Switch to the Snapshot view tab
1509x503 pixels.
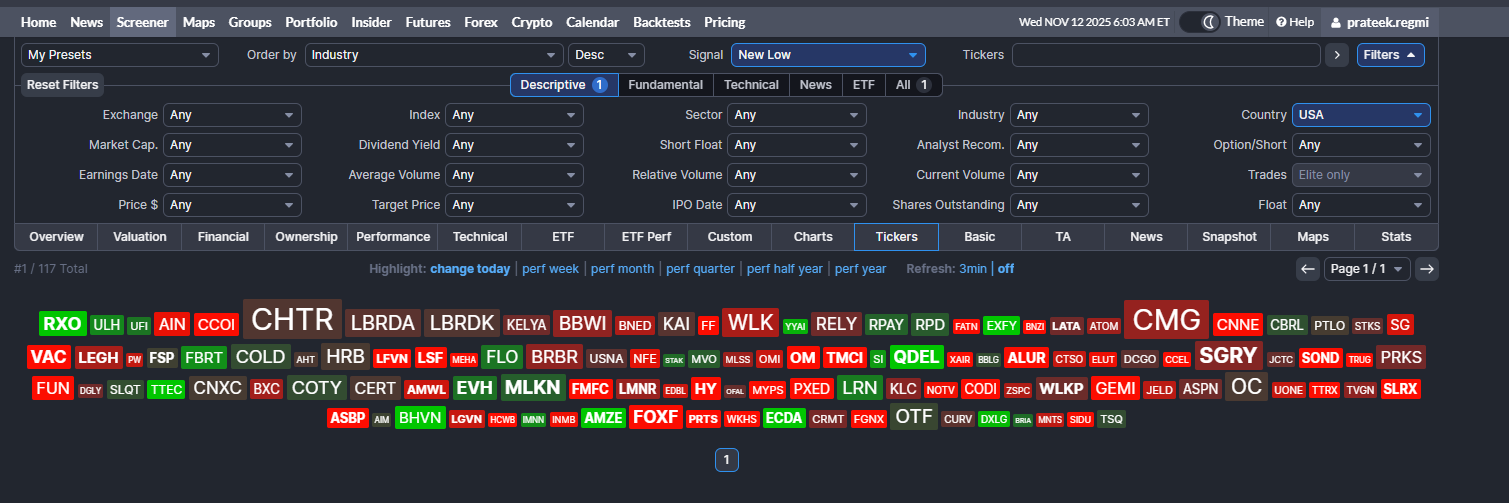1229,237
